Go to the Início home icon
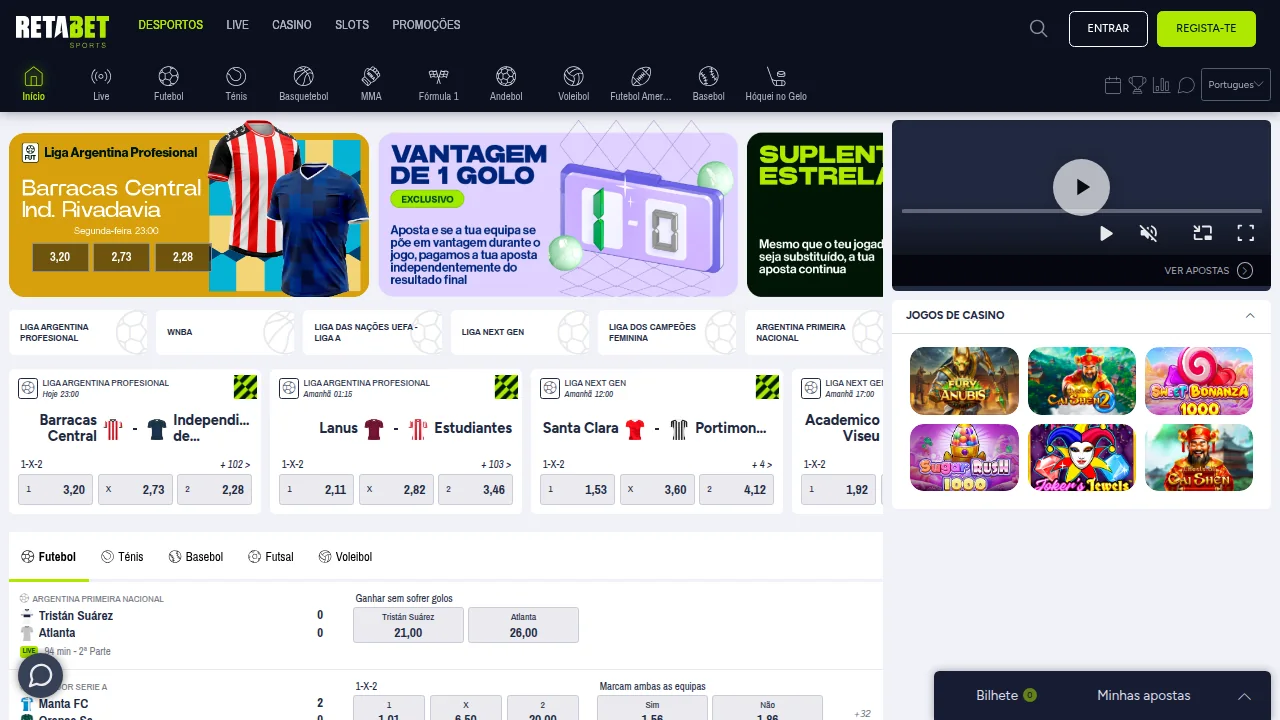Viewport: 1280px width, 720px height. coord(34,77)
